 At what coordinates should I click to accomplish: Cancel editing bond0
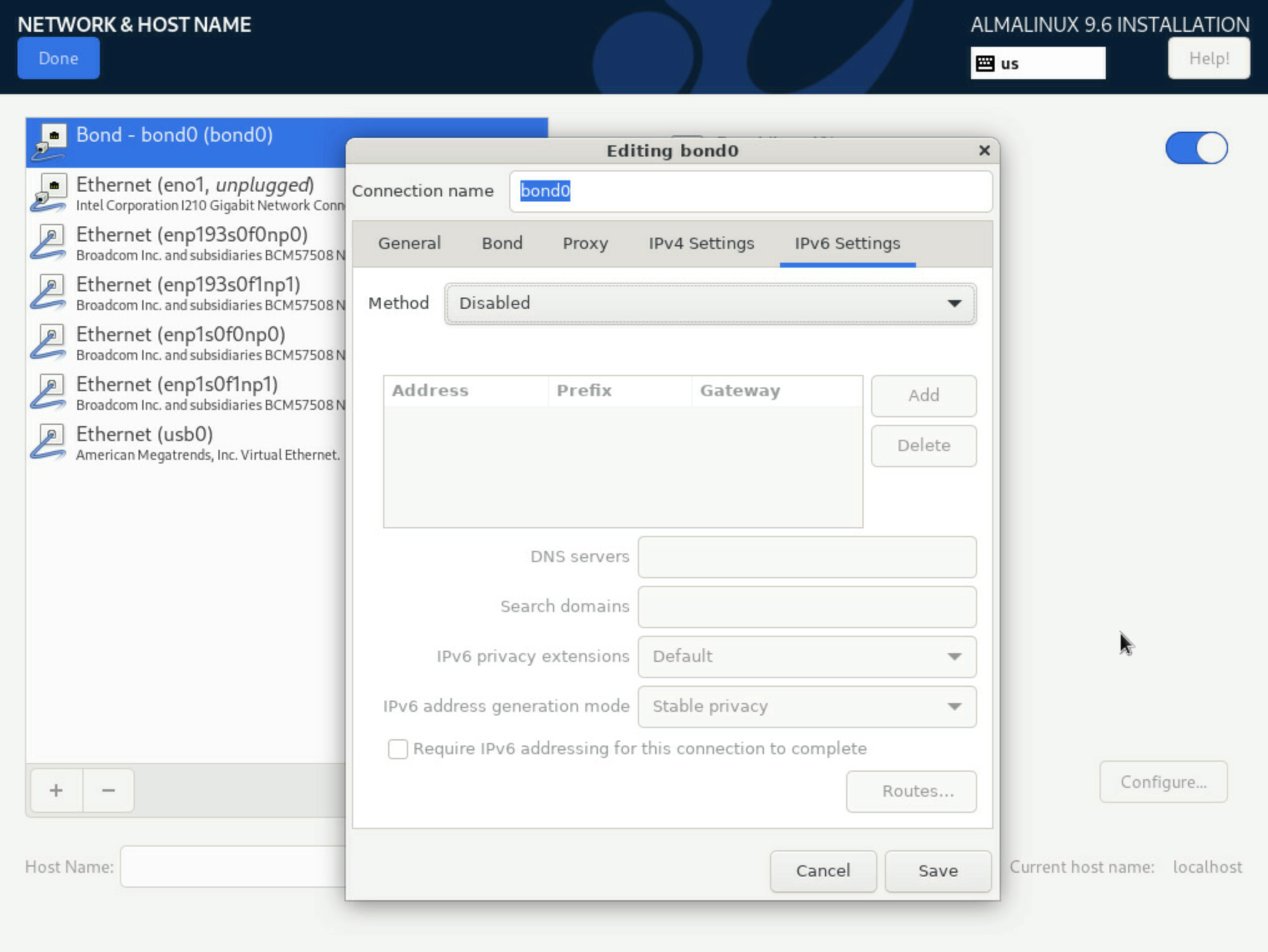coord(823,871)
